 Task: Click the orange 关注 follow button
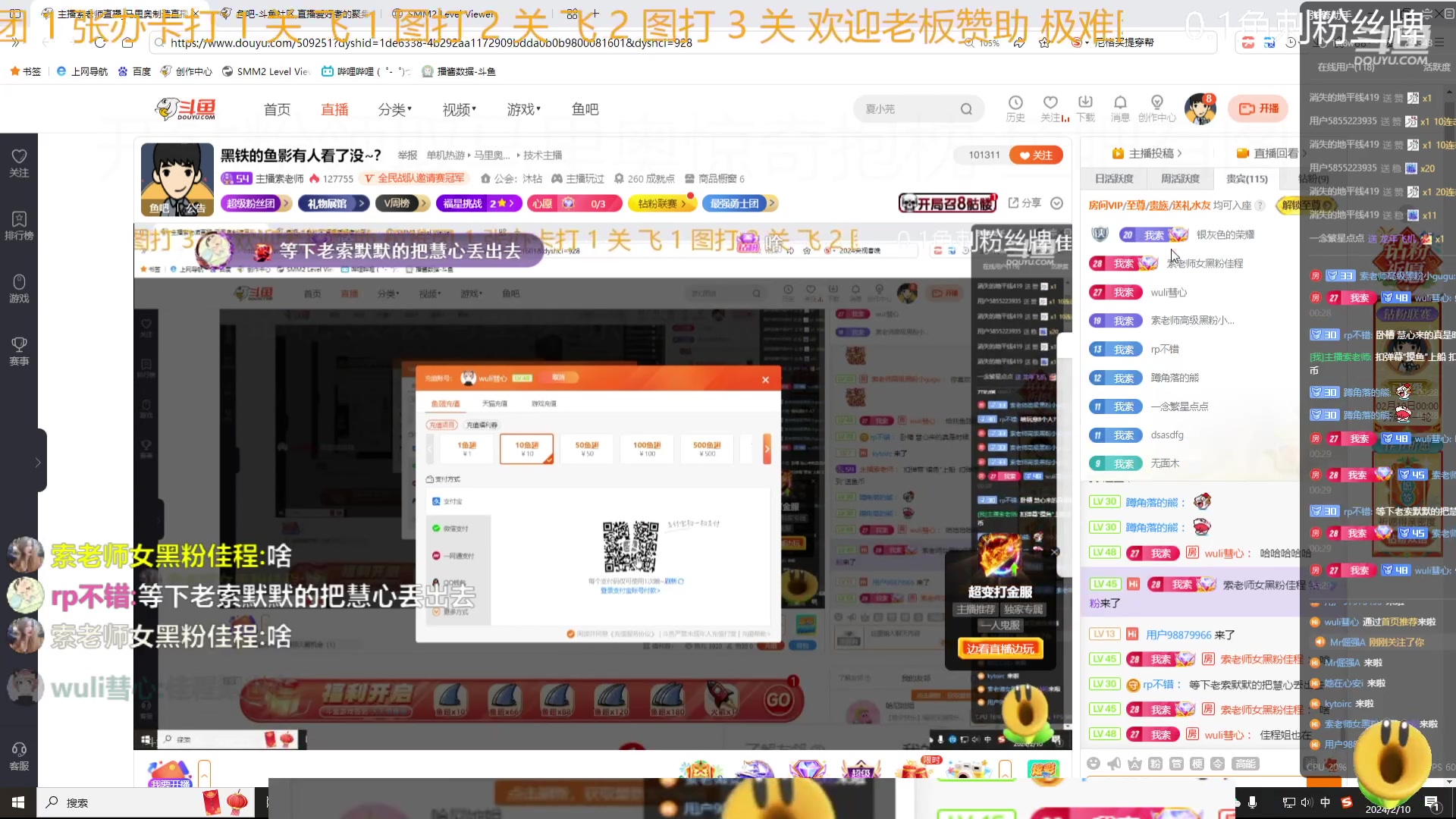(1036, 155)
